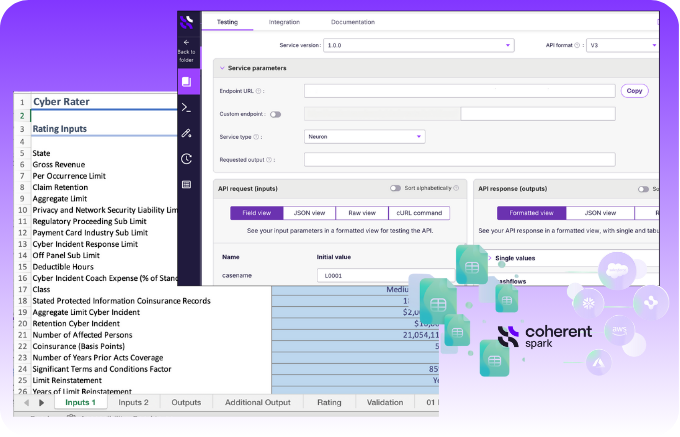Open the highlighted document icon in sidebar

(x=187, y=81)
